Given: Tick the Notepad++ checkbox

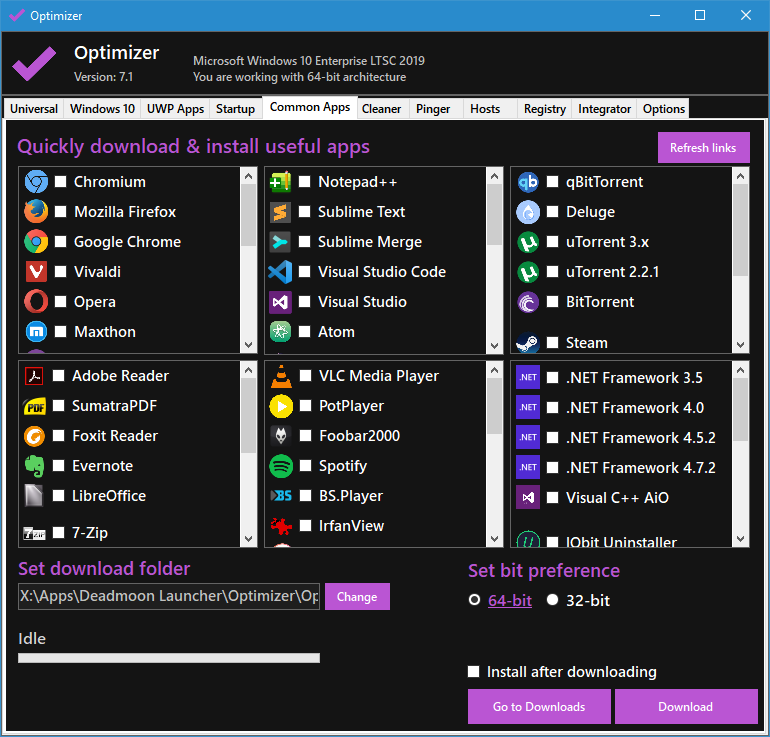Looking at the screenshot, I should [305, 182].
